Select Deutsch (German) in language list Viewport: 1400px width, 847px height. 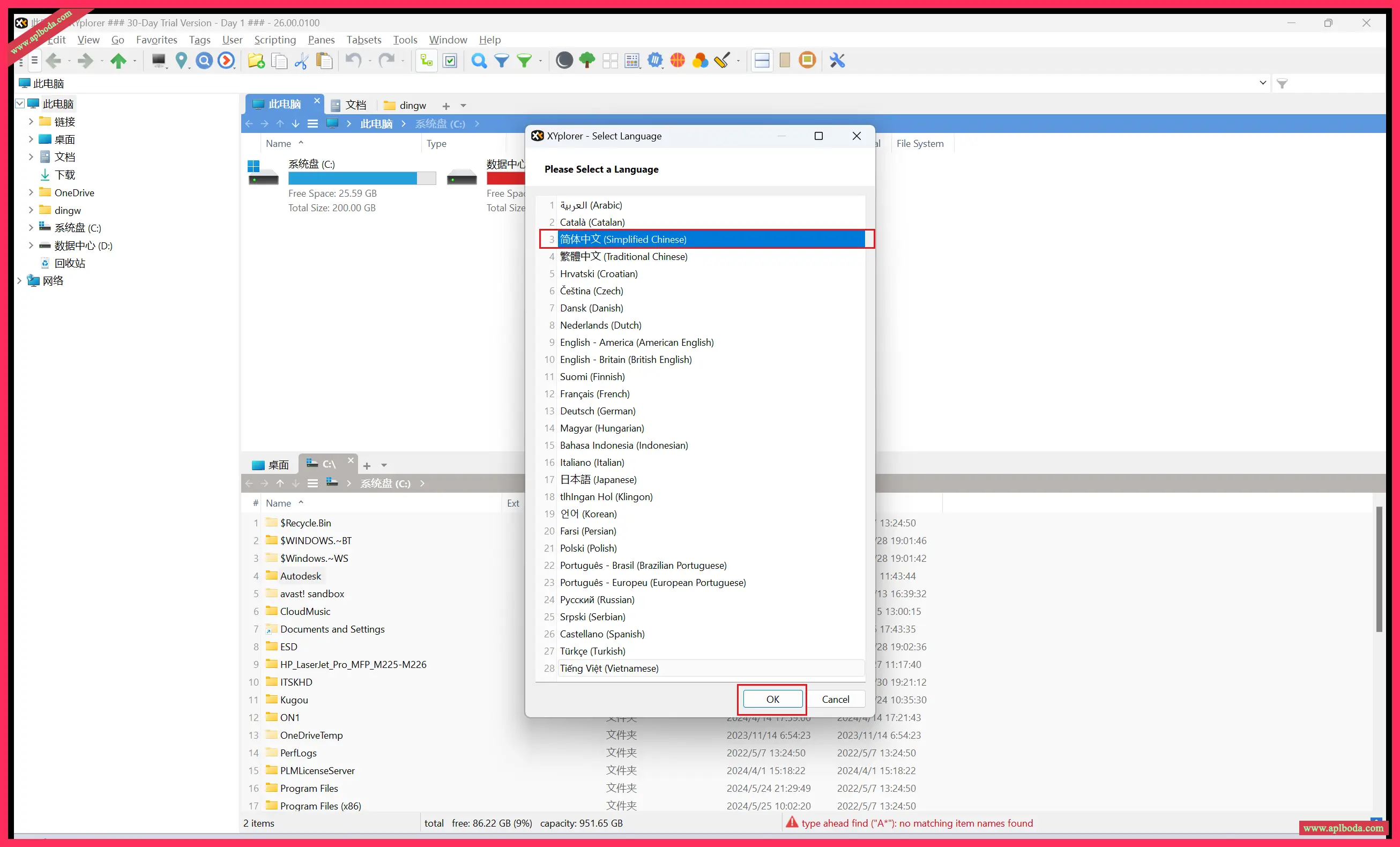tap(597, 411)
